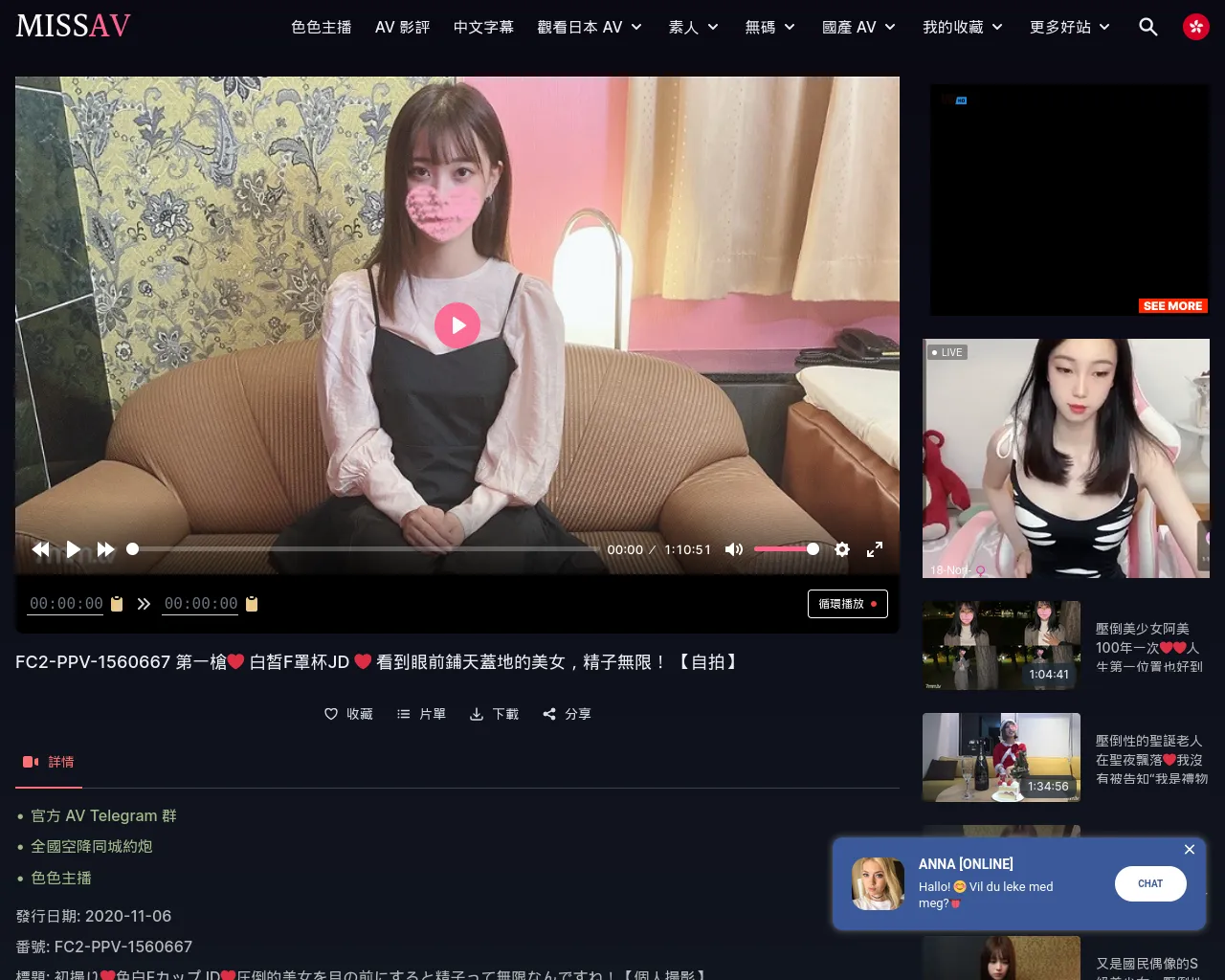Open the 中文字幕 menu item
1225x980 pixels.
pyautogui.click(x=483, y=27)
